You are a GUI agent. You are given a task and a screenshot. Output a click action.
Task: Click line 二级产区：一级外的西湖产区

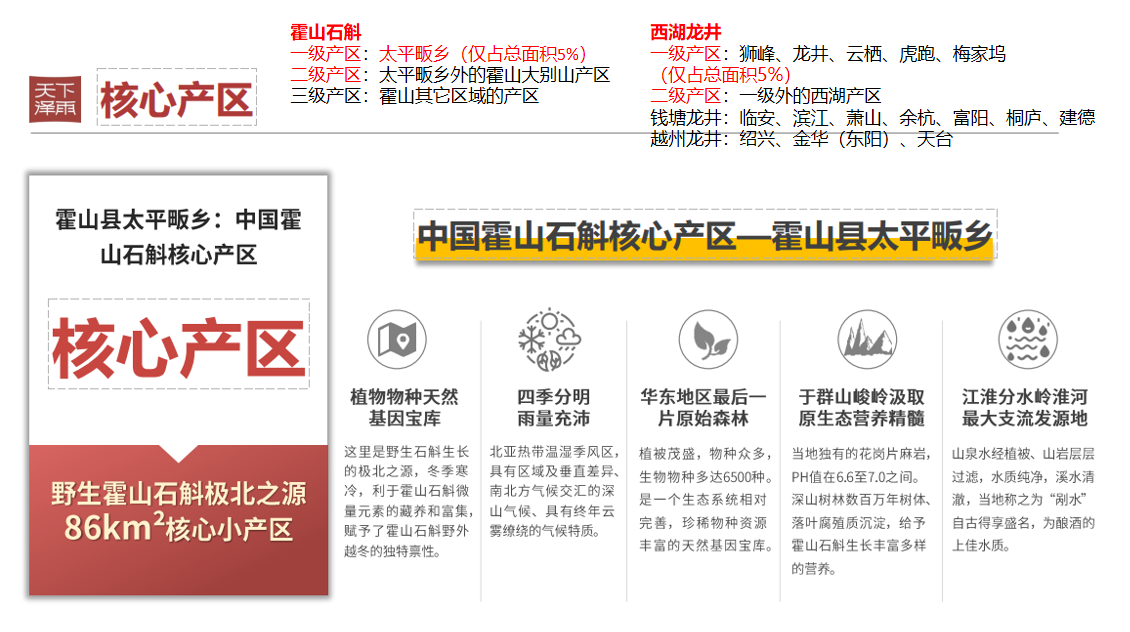coord(765,96)
